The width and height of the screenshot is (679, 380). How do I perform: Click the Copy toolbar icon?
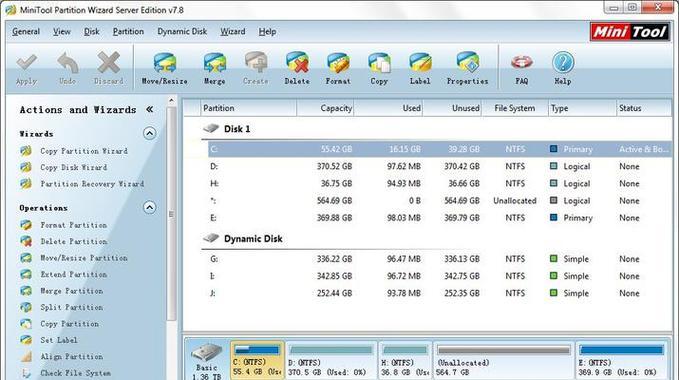coord(379,63)
